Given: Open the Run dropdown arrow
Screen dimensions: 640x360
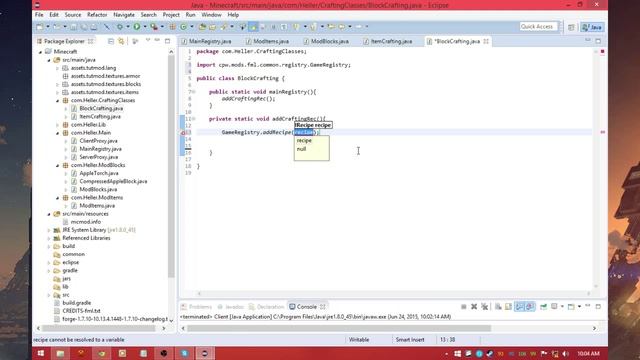Looking at the screenshot, I should point(144,27).
